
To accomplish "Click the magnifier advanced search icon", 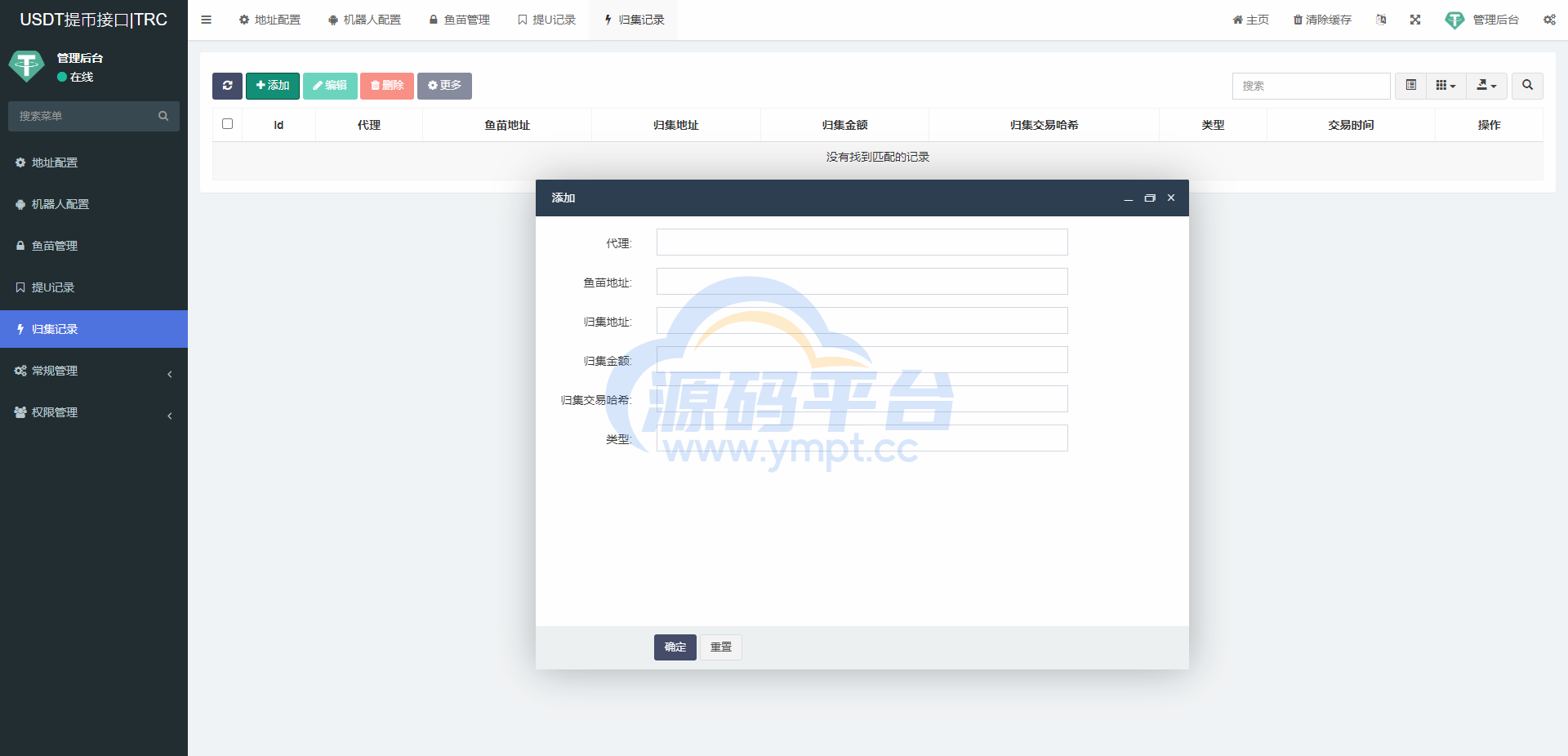I will point(1527,86).
